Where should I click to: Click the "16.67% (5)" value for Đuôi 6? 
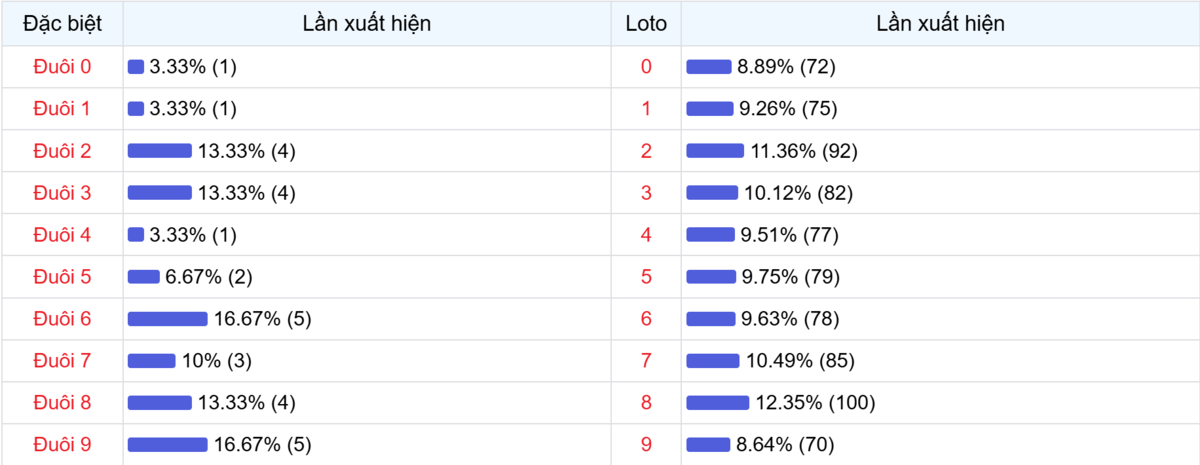[263, 319]
